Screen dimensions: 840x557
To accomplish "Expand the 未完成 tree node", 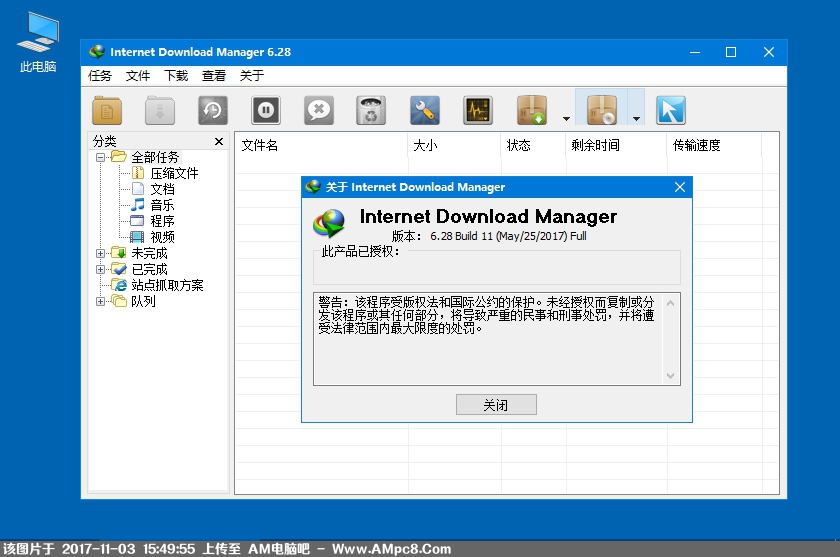I will (x=100, y=253).
